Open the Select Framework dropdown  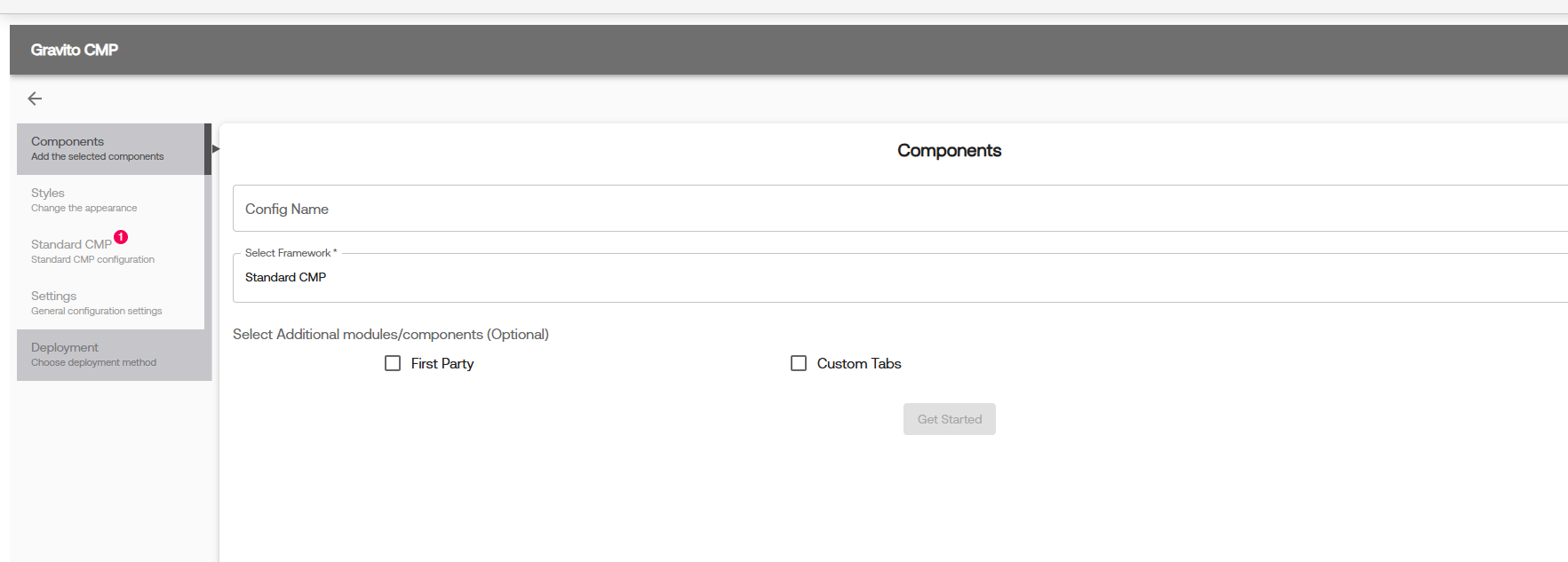pos(900,278)
